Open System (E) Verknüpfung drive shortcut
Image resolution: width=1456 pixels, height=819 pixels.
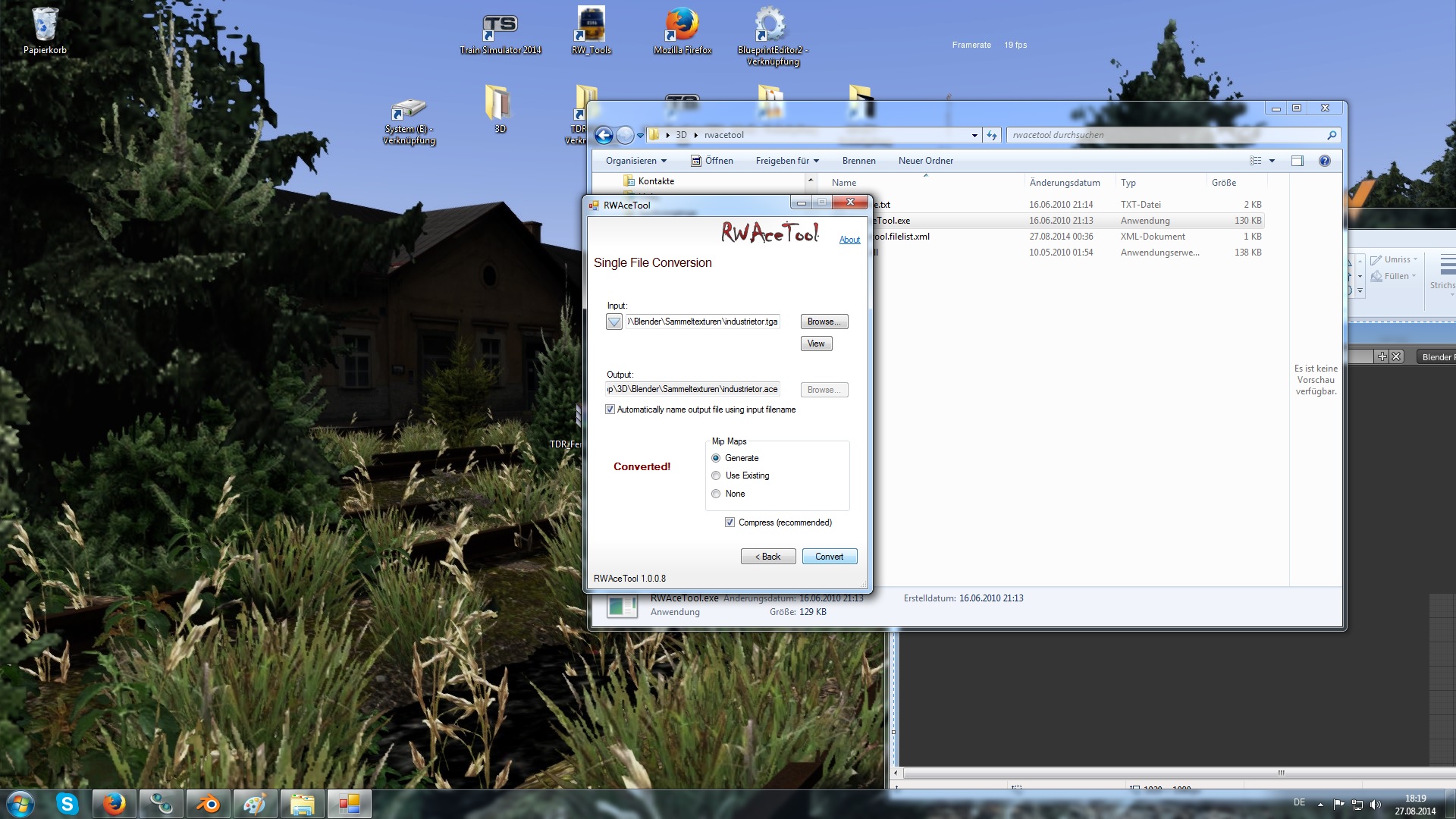pos(409,121)
